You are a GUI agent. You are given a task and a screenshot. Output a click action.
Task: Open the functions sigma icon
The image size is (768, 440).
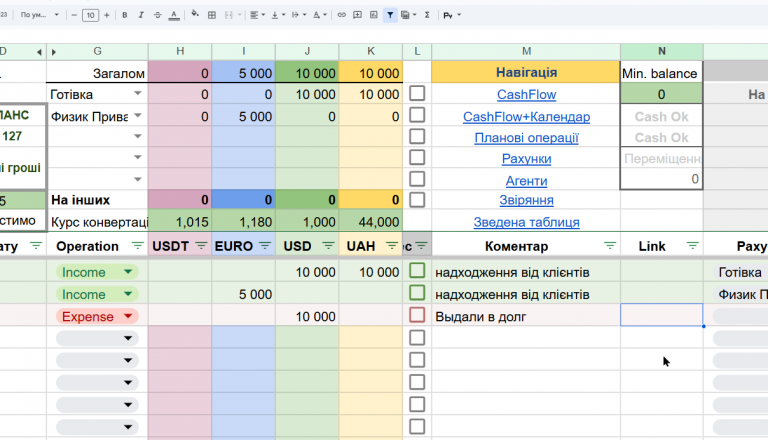pos(427,15)
